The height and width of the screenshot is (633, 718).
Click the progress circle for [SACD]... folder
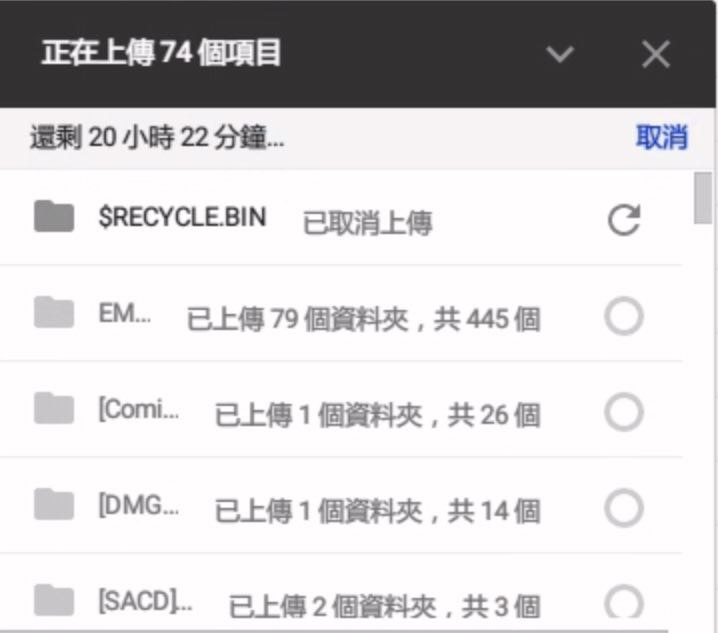click(x=624, y=603)
